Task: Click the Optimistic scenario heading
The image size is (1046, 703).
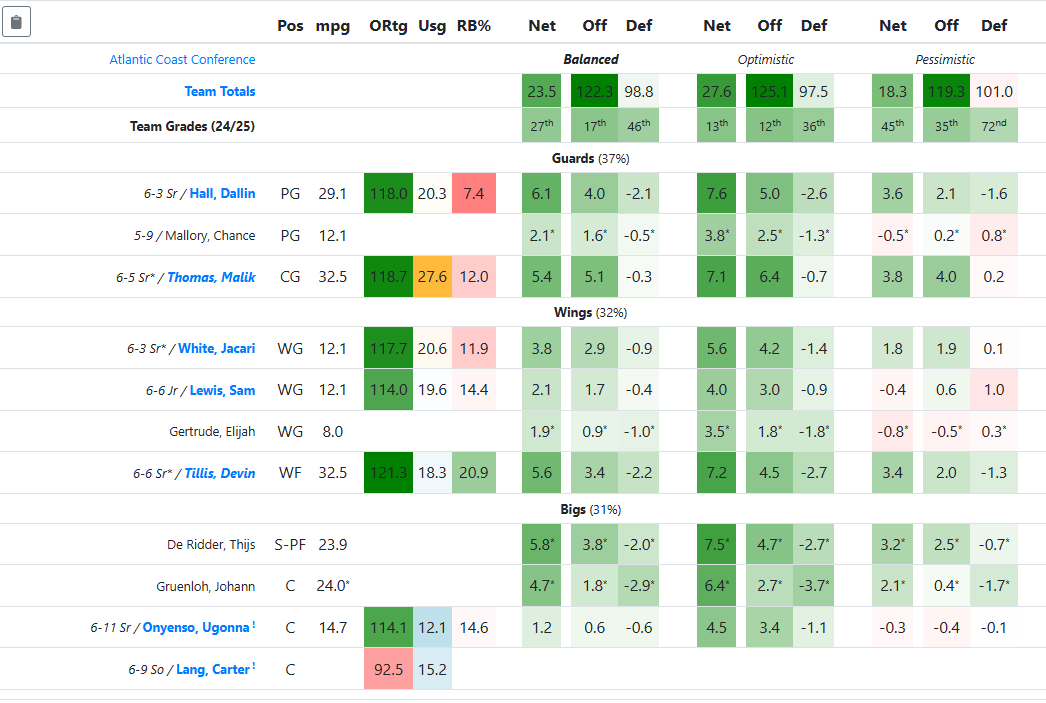Action: 765,59
